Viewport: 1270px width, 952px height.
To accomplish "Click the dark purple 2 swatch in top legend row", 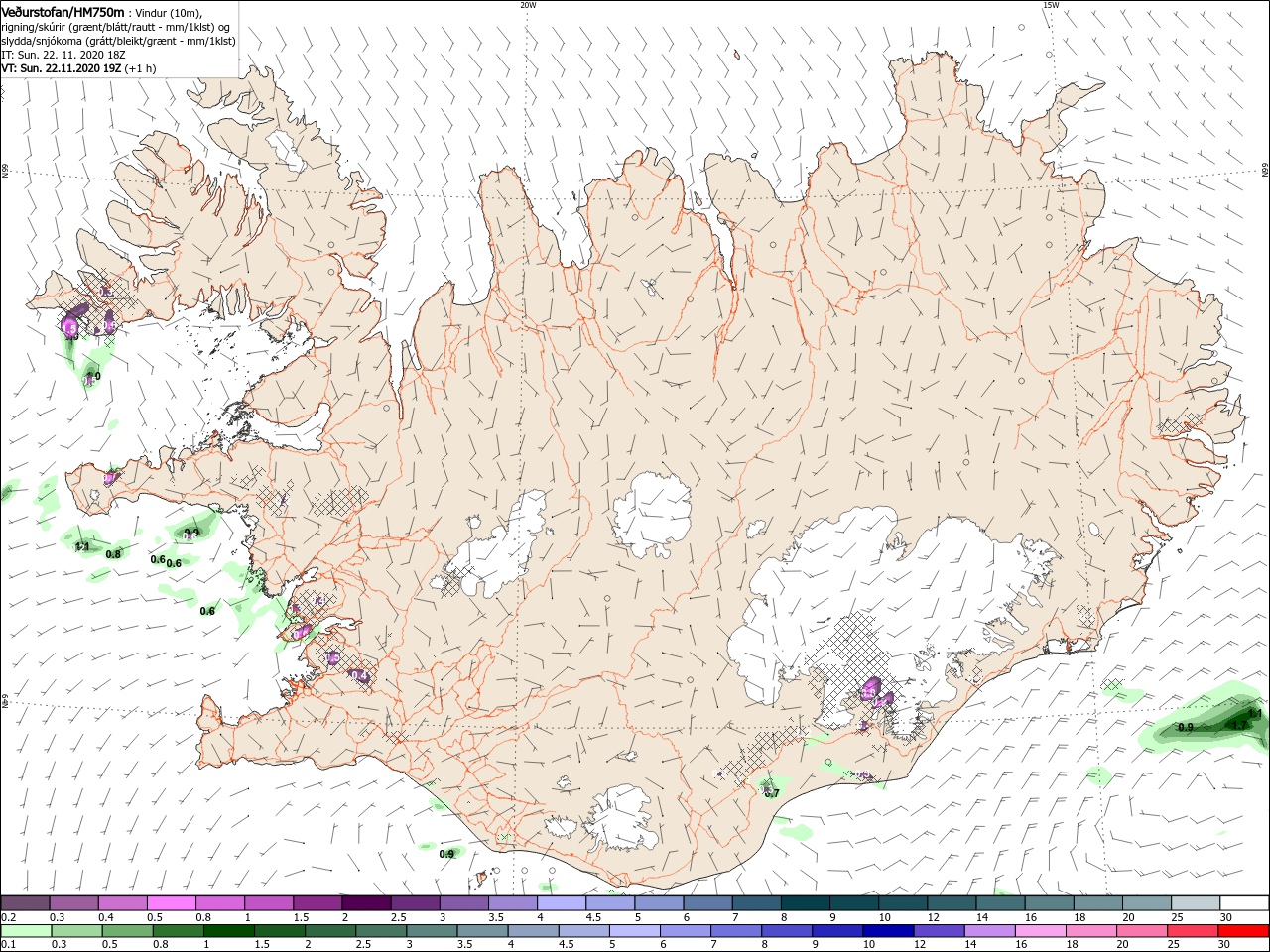I will [x=366, y=903].
